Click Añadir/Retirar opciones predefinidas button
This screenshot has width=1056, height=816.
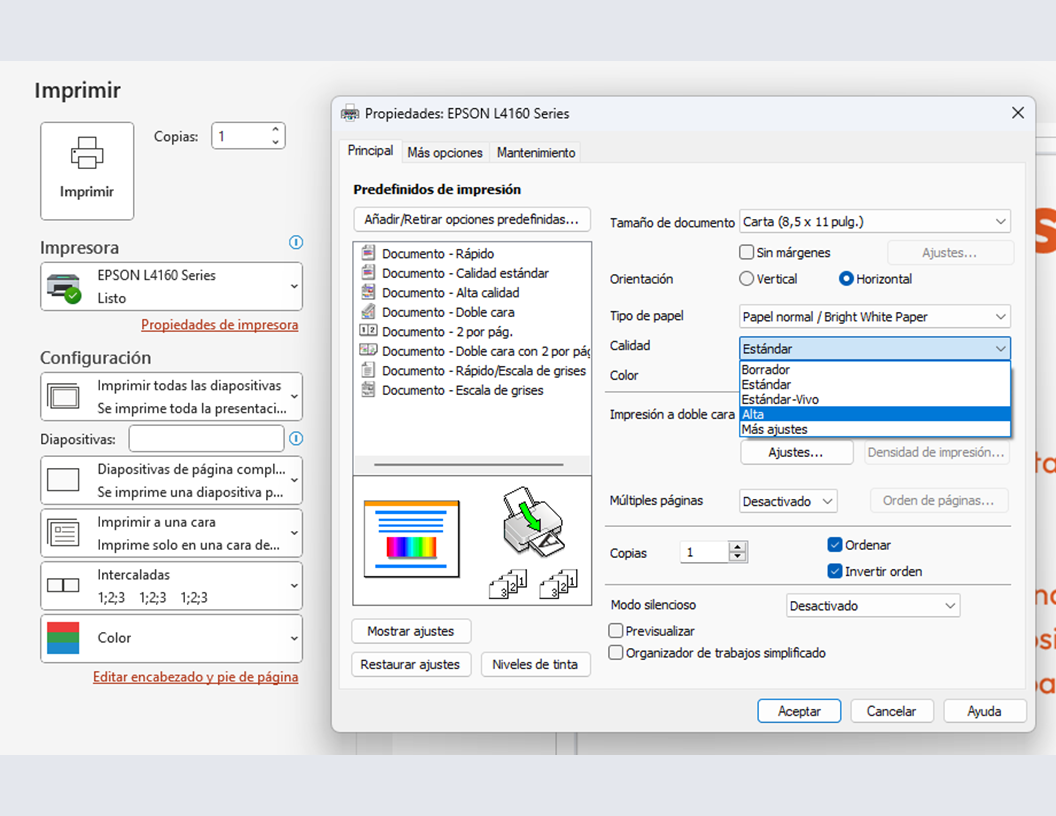[x=471, y=219]
